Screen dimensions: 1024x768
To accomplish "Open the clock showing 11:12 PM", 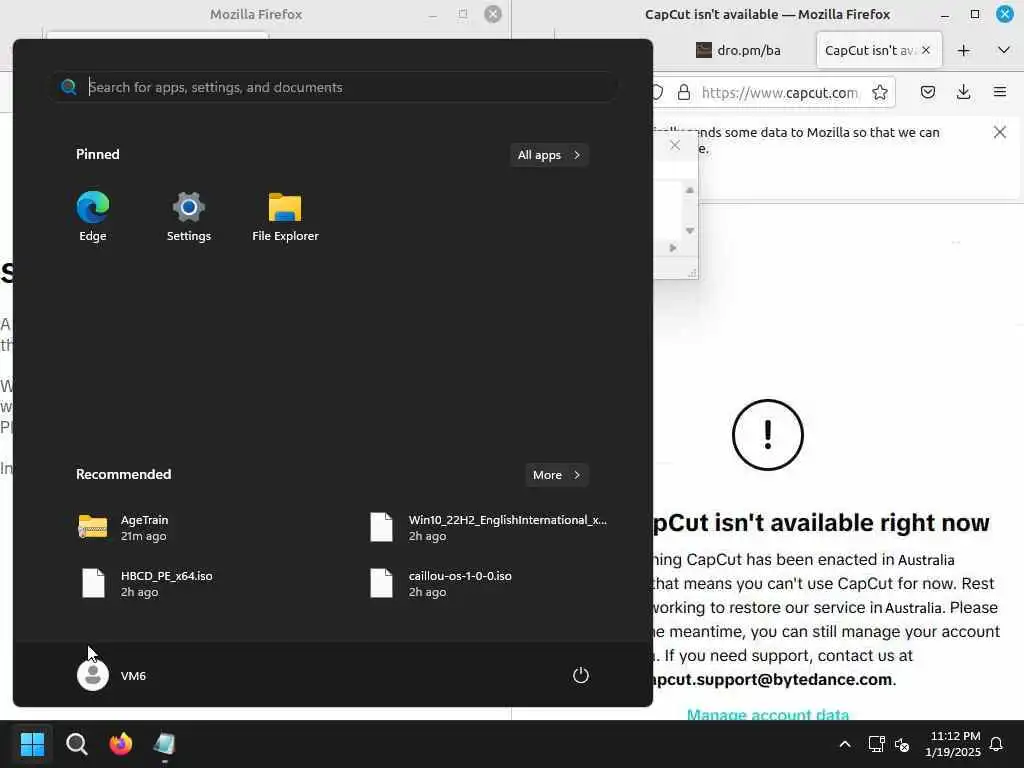I will (953, 744).
